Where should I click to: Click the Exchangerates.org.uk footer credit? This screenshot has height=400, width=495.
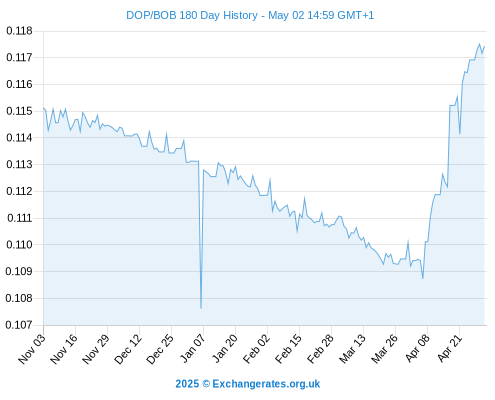[x=248, y=384]
